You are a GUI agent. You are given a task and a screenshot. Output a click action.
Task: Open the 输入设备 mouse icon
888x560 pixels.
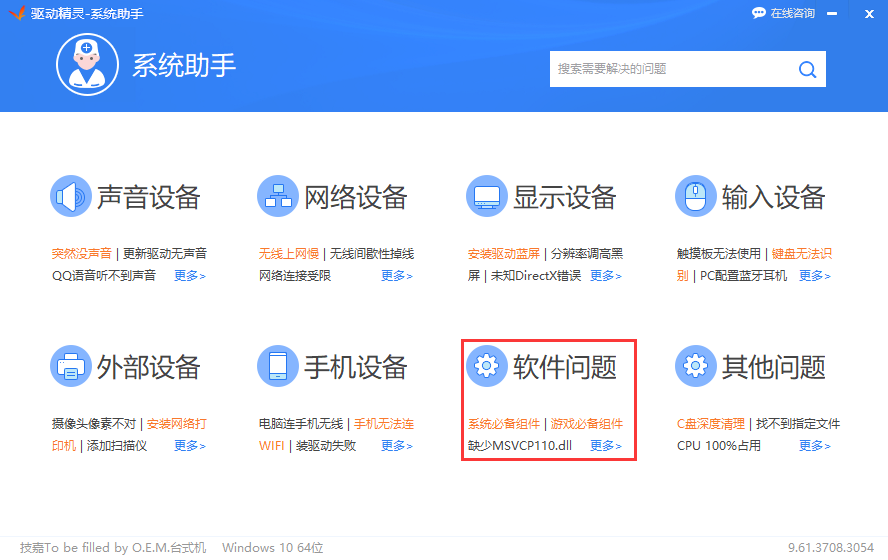pyautogui.click(x=695, y=196)
